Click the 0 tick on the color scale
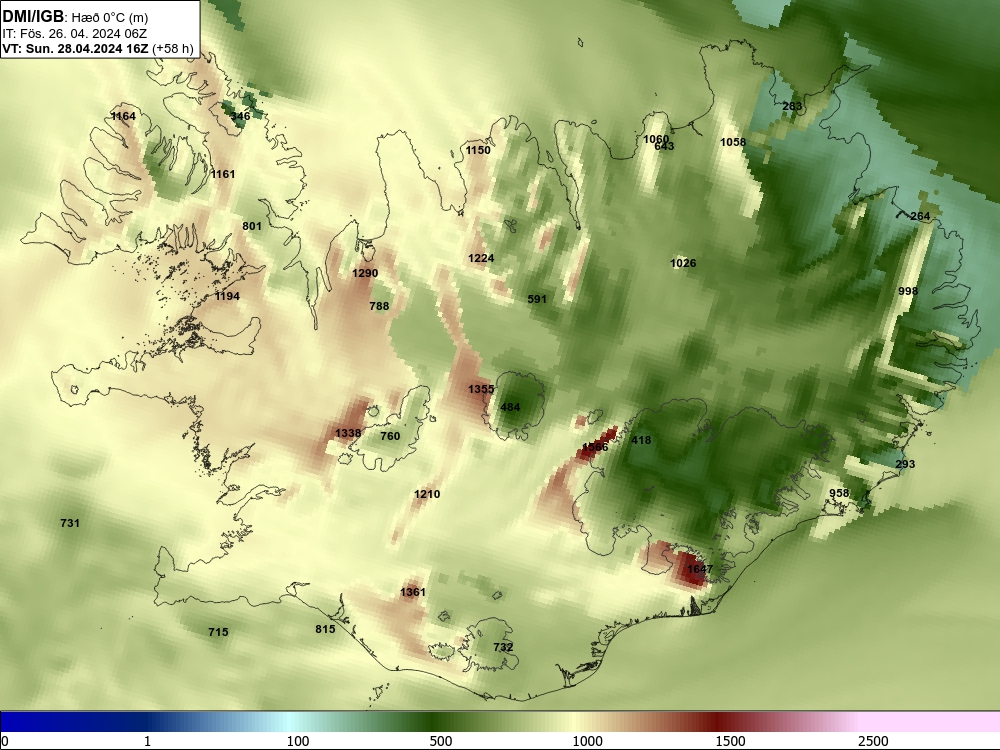This screenshot has height=750, width=1000. click(5, 741)
